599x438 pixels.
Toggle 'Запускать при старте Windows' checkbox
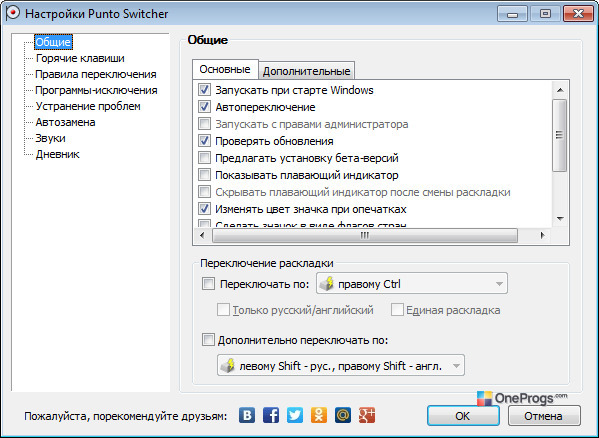click(204, 90)
